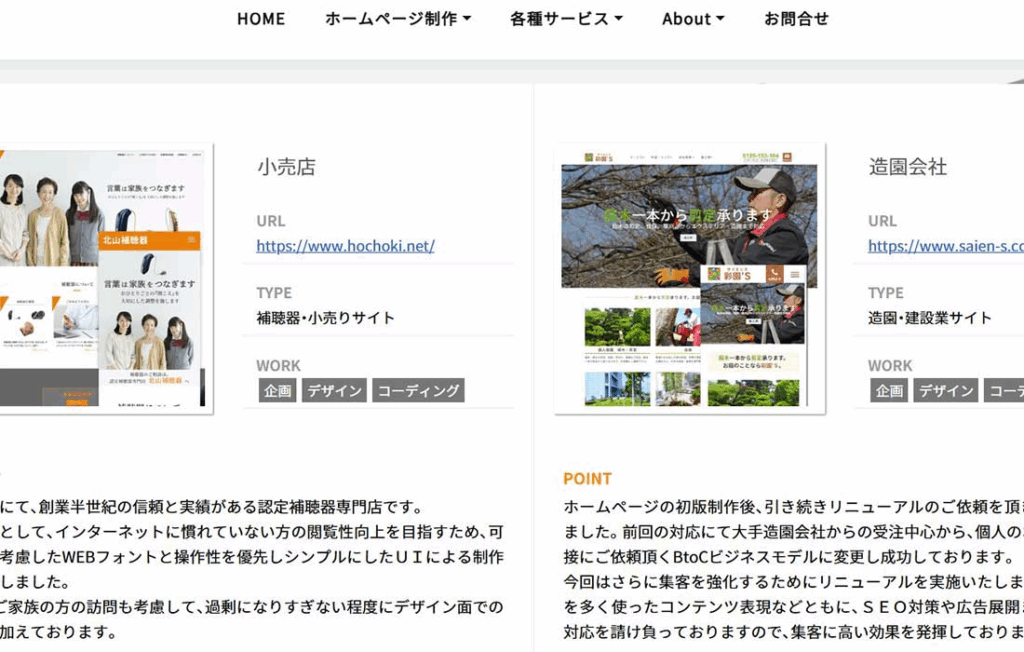Open the hochoki.net URL link
Viewport: 1024px width, 652px height.
pyautogui.click(x=345, y=246)
